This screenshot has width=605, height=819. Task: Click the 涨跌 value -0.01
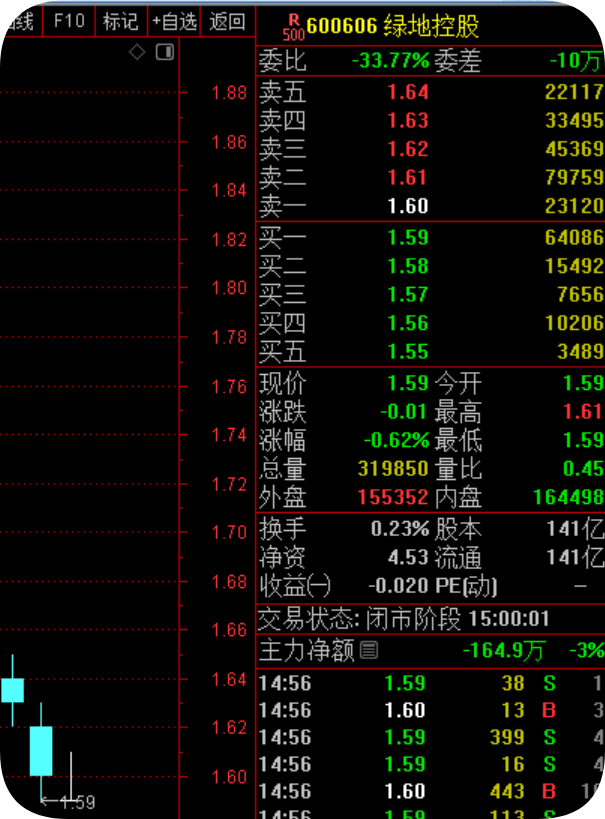point(404,412)
